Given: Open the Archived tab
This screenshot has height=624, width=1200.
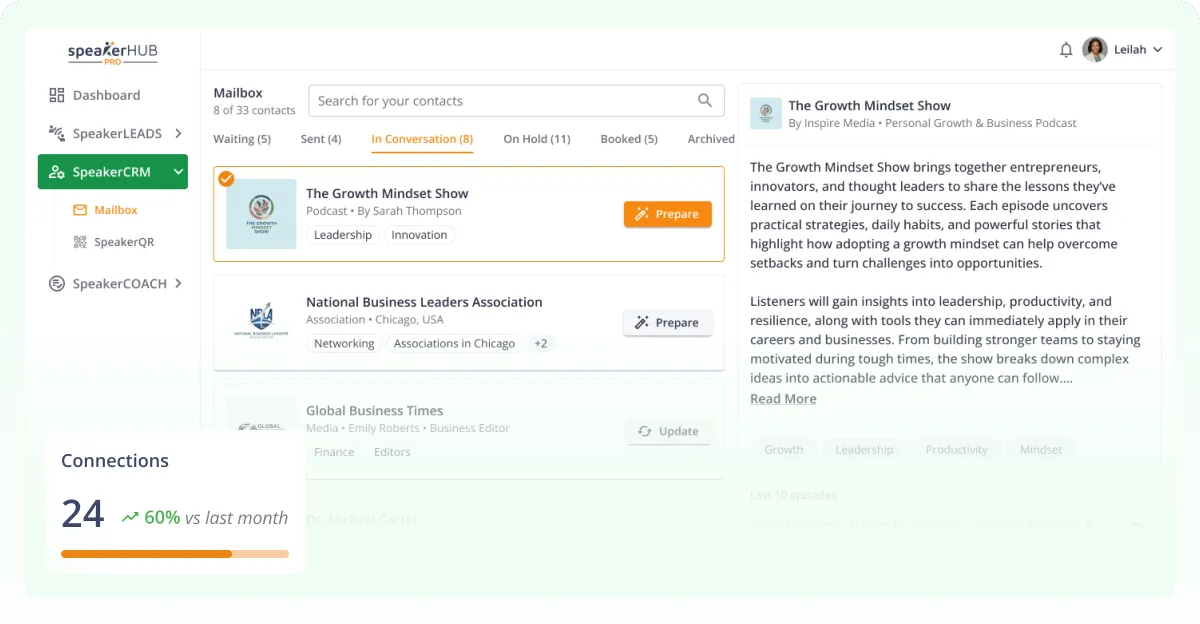Looking at the screenshot, I should click(x=711, y=139).
